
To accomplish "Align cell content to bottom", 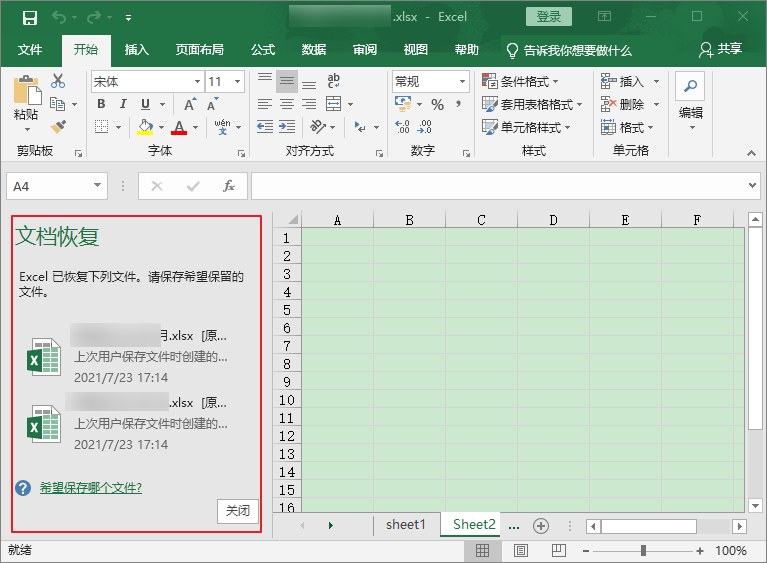I will (309, 82).
